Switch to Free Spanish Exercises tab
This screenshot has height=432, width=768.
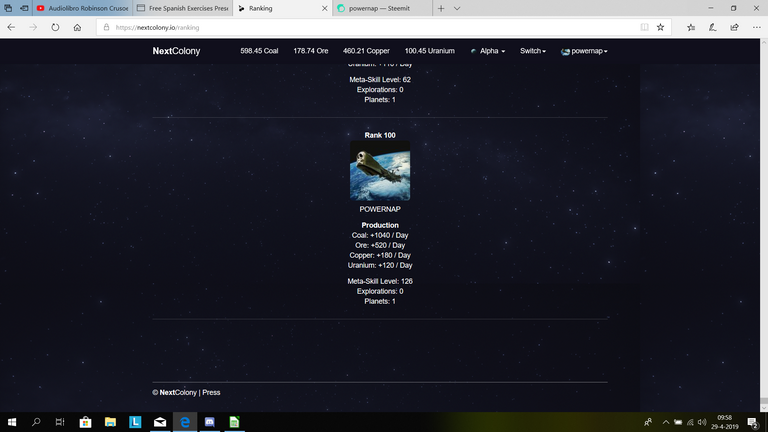[183, 8]
